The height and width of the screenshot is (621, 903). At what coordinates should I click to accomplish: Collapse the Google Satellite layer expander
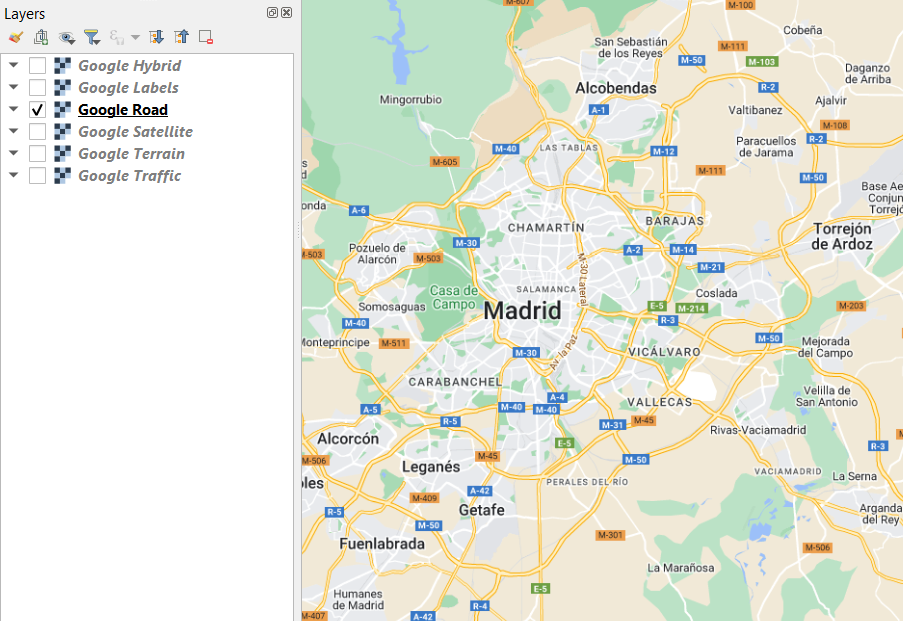coord(13,131)
